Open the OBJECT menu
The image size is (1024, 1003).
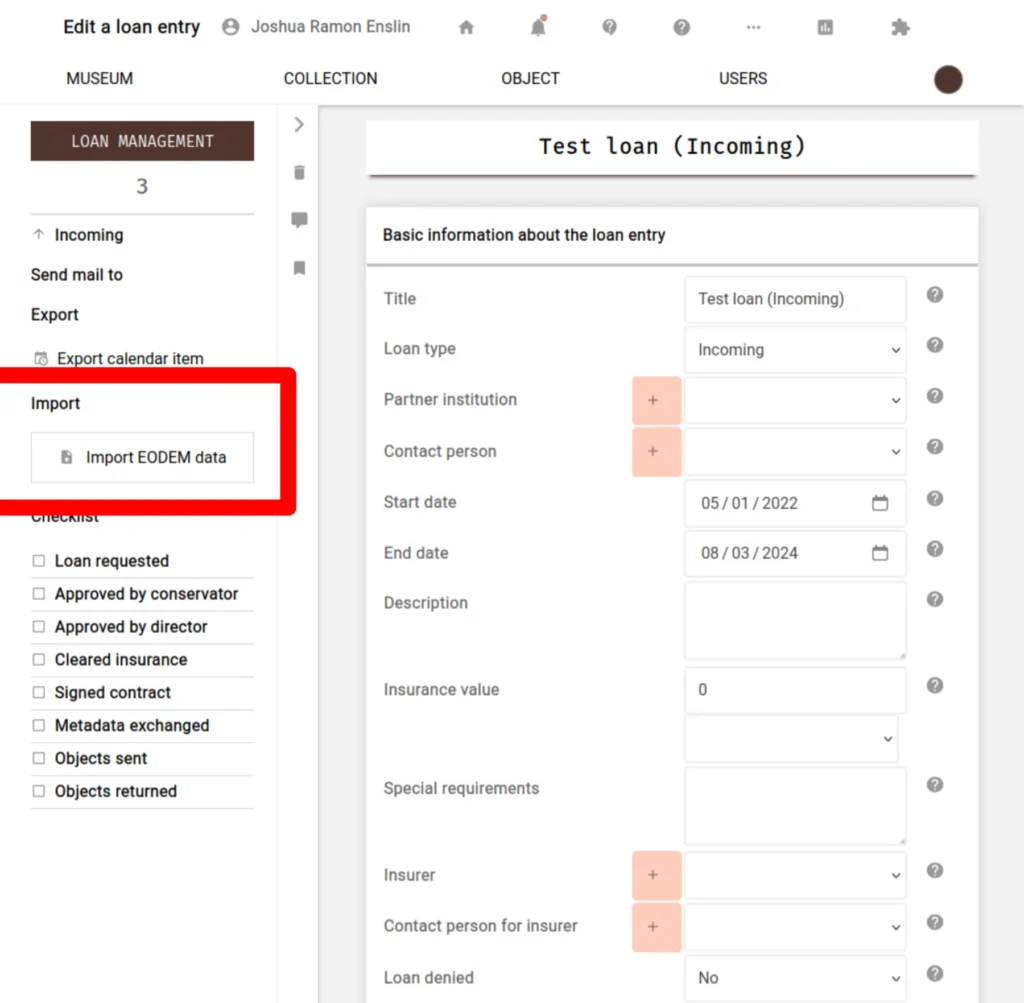point(530,78)
